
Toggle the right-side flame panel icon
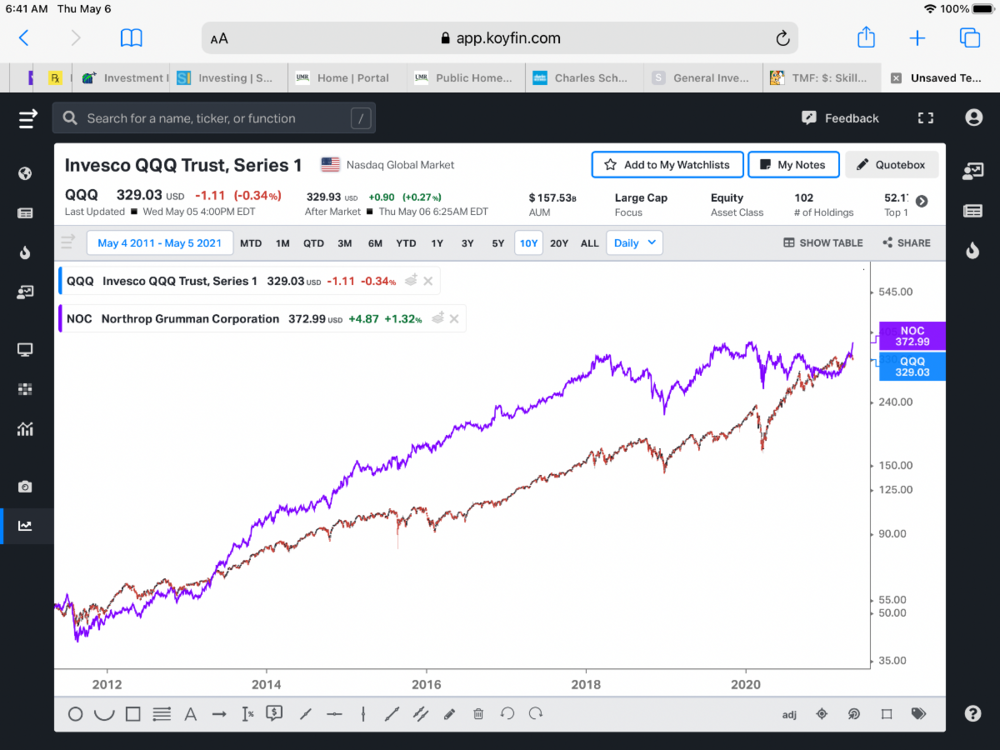point(973,250)
